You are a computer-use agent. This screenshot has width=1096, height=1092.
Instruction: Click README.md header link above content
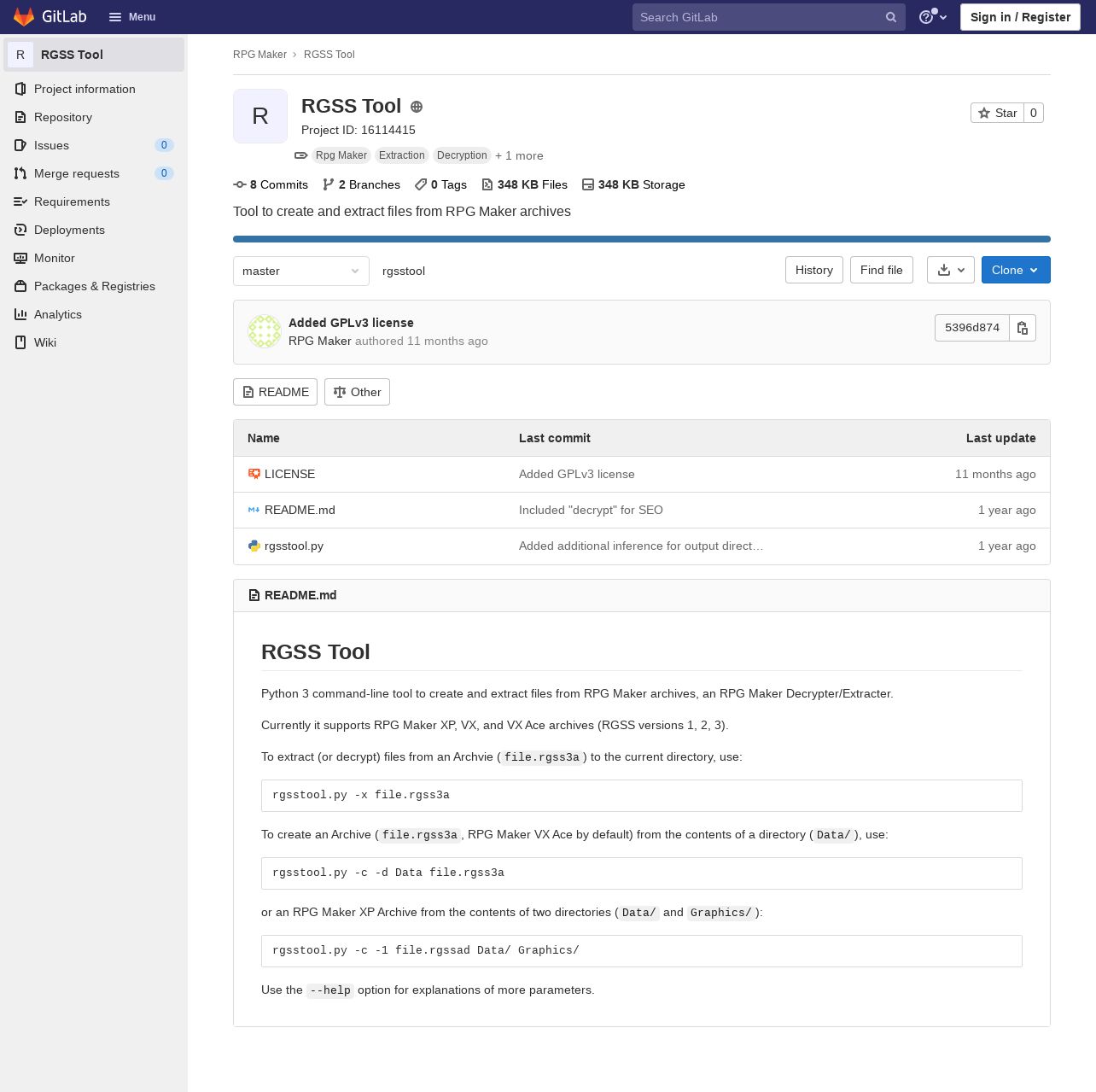tap(300, 595)
